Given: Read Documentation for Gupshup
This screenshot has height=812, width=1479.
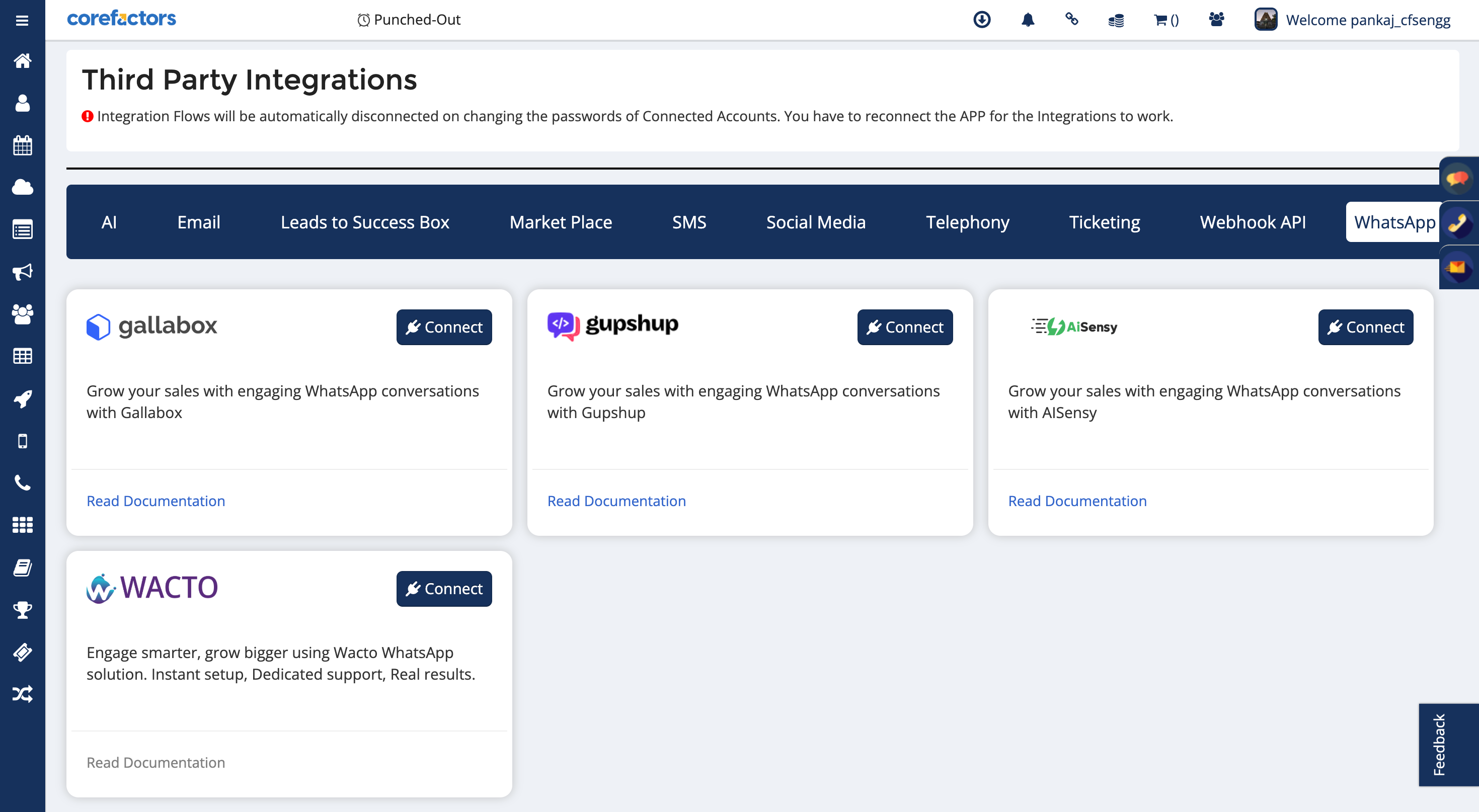Looking at the screenshot, I should [616, 501].
